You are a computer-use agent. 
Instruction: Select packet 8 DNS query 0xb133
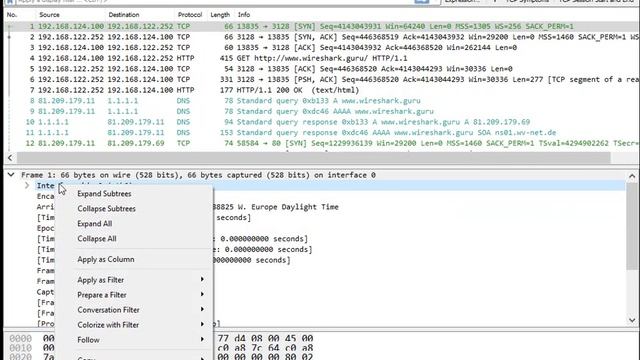click(322, 101)
